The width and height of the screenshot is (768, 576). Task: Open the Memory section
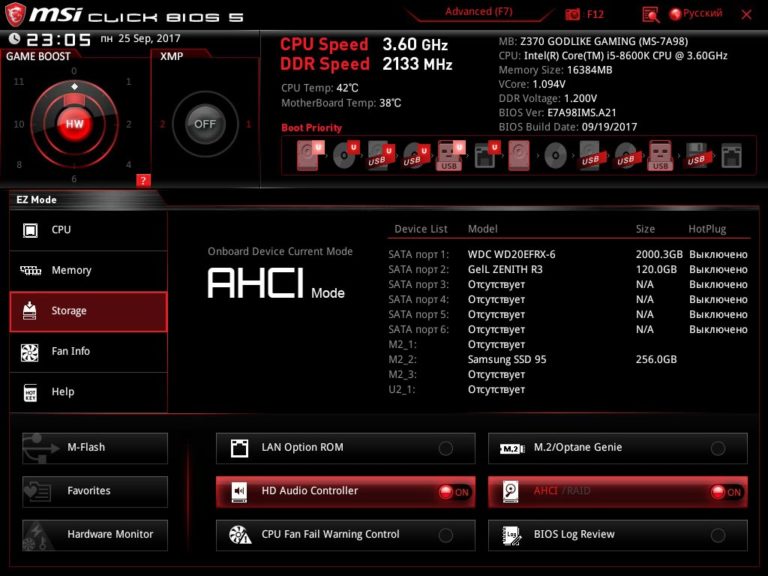(88, 270)
